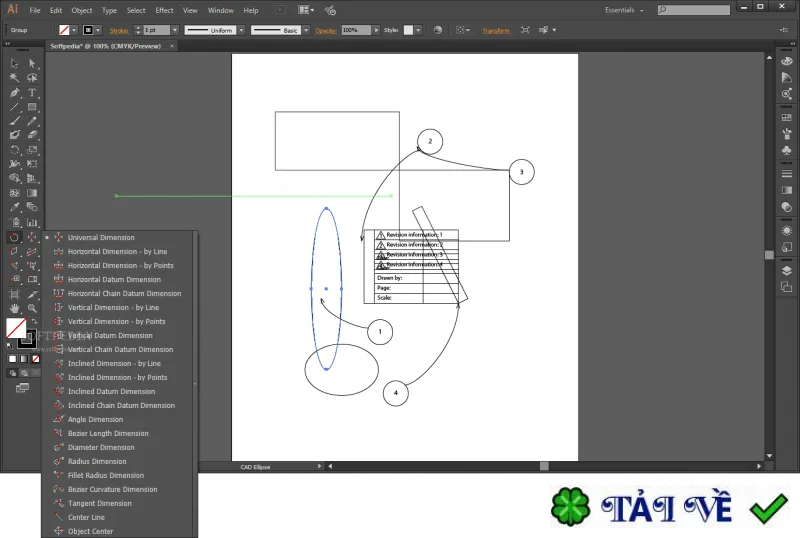The width and height of the screenshot is (800, 538).
Task: Open the File menu
Action: tap(35, 10)
